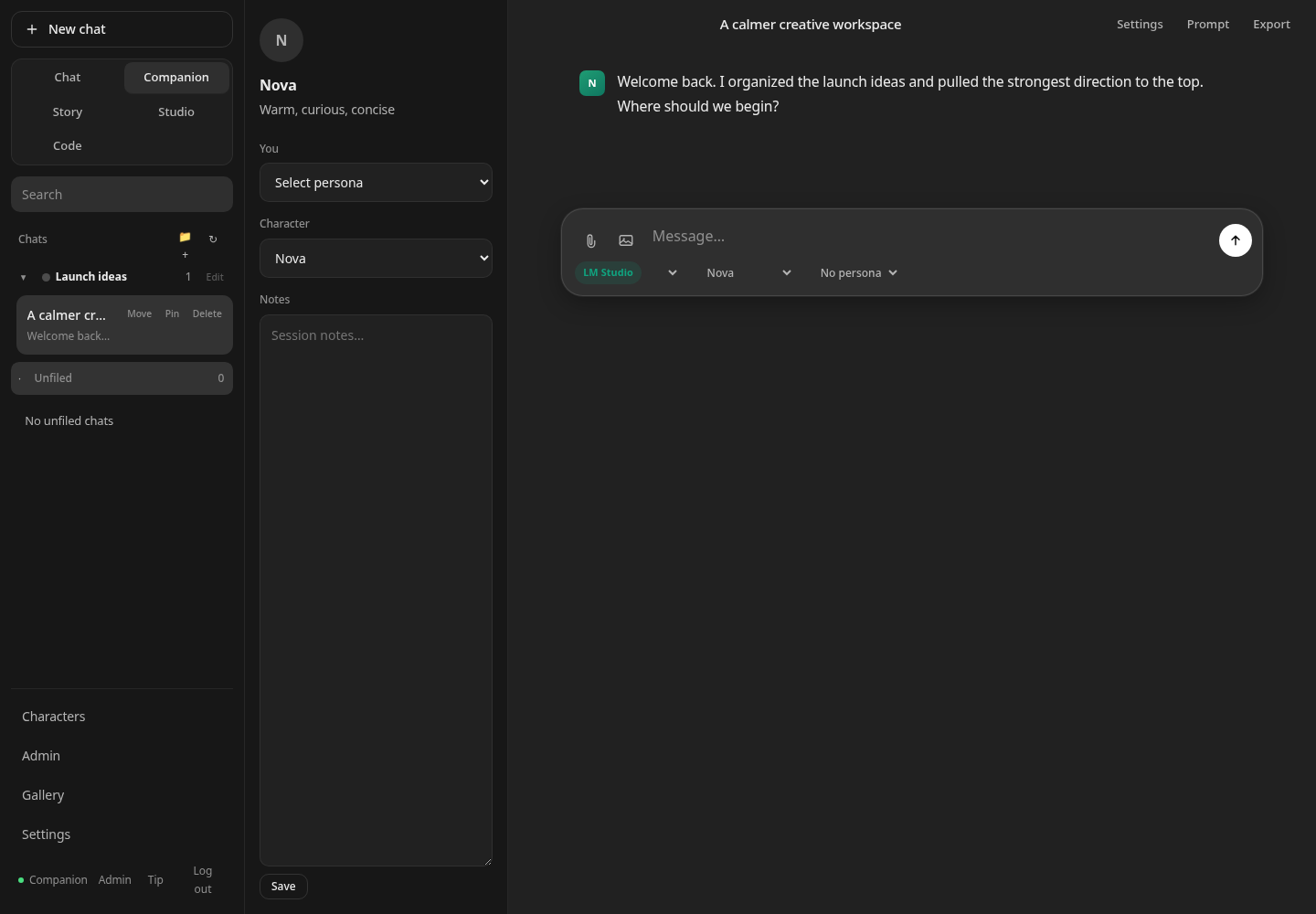Click the Session notes text area
This screenshot has width=1316, height=914.
point(376,590)
